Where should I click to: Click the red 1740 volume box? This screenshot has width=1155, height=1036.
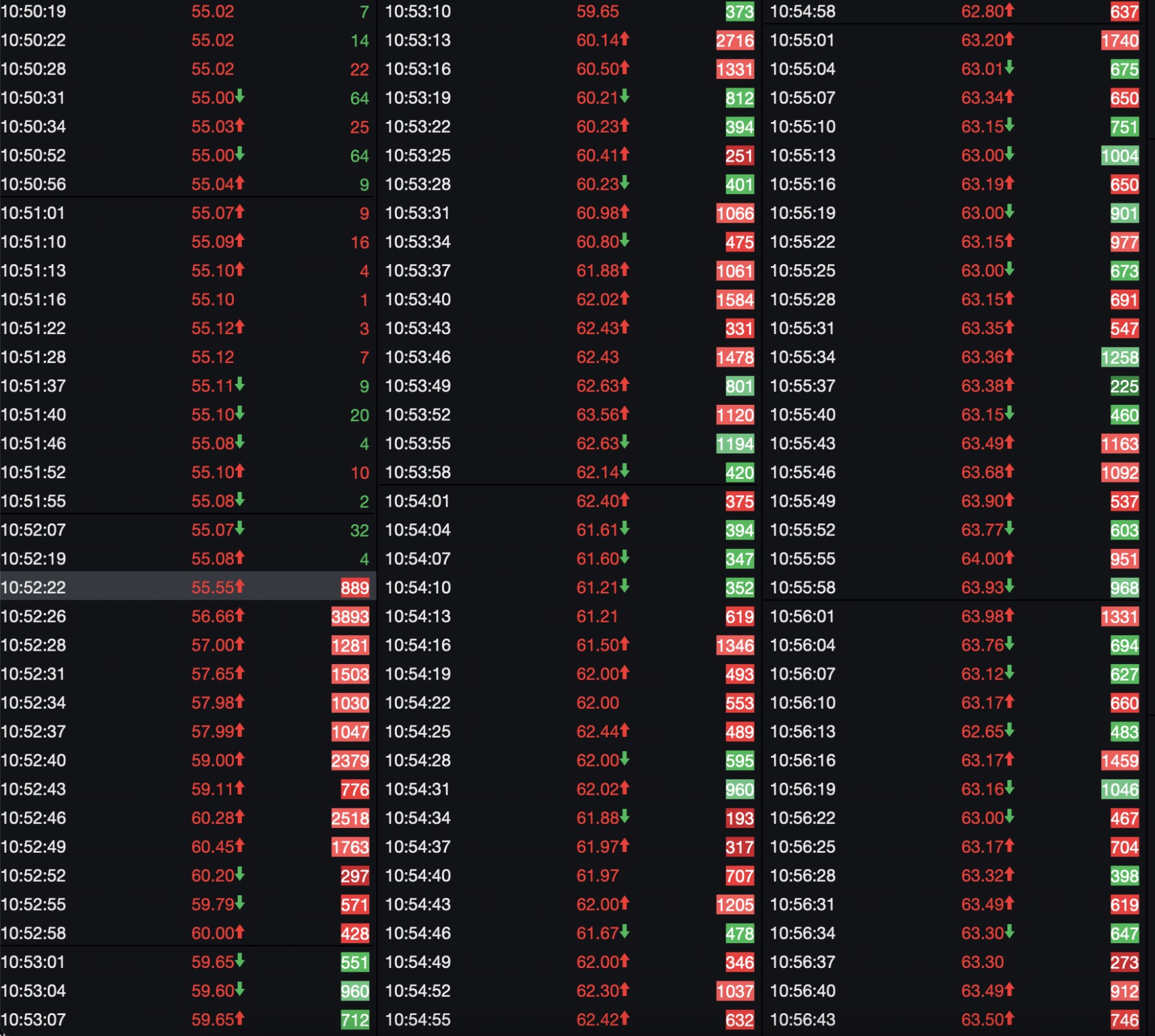click(x=1120, y=40)
